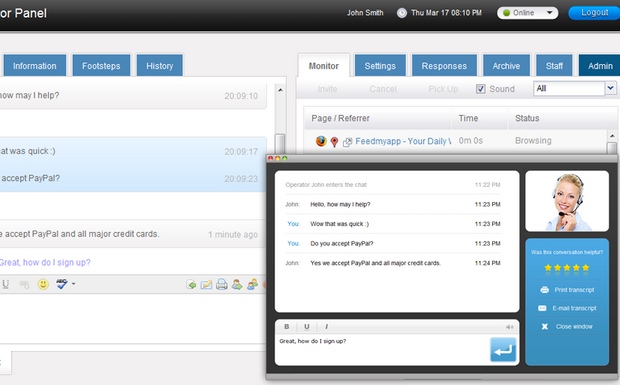Click the Pick Up button
Viewport: 620px width, 385px height.
pyautogui.click(x=443, y=89)
